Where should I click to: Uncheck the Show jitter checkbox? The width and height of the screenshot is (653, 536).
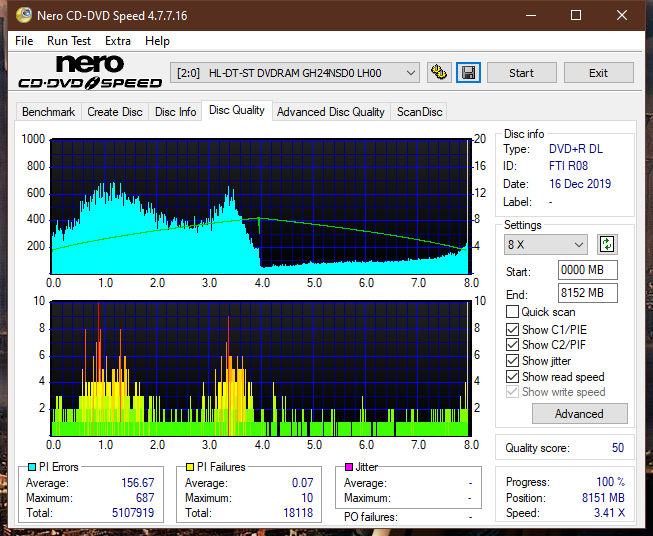click(x=512, y=361)
